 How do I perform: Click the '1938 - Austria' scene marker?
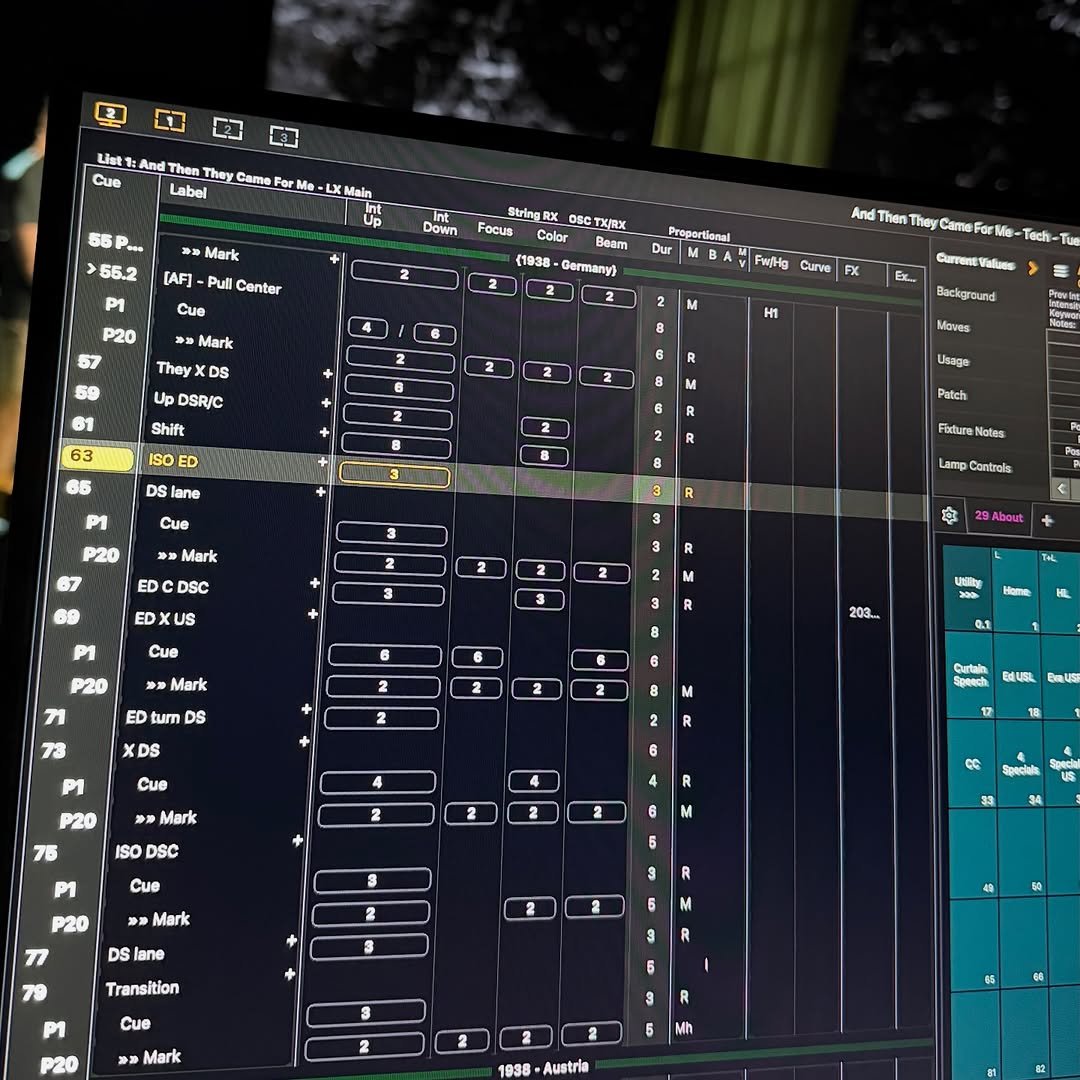pos(543,1069)
